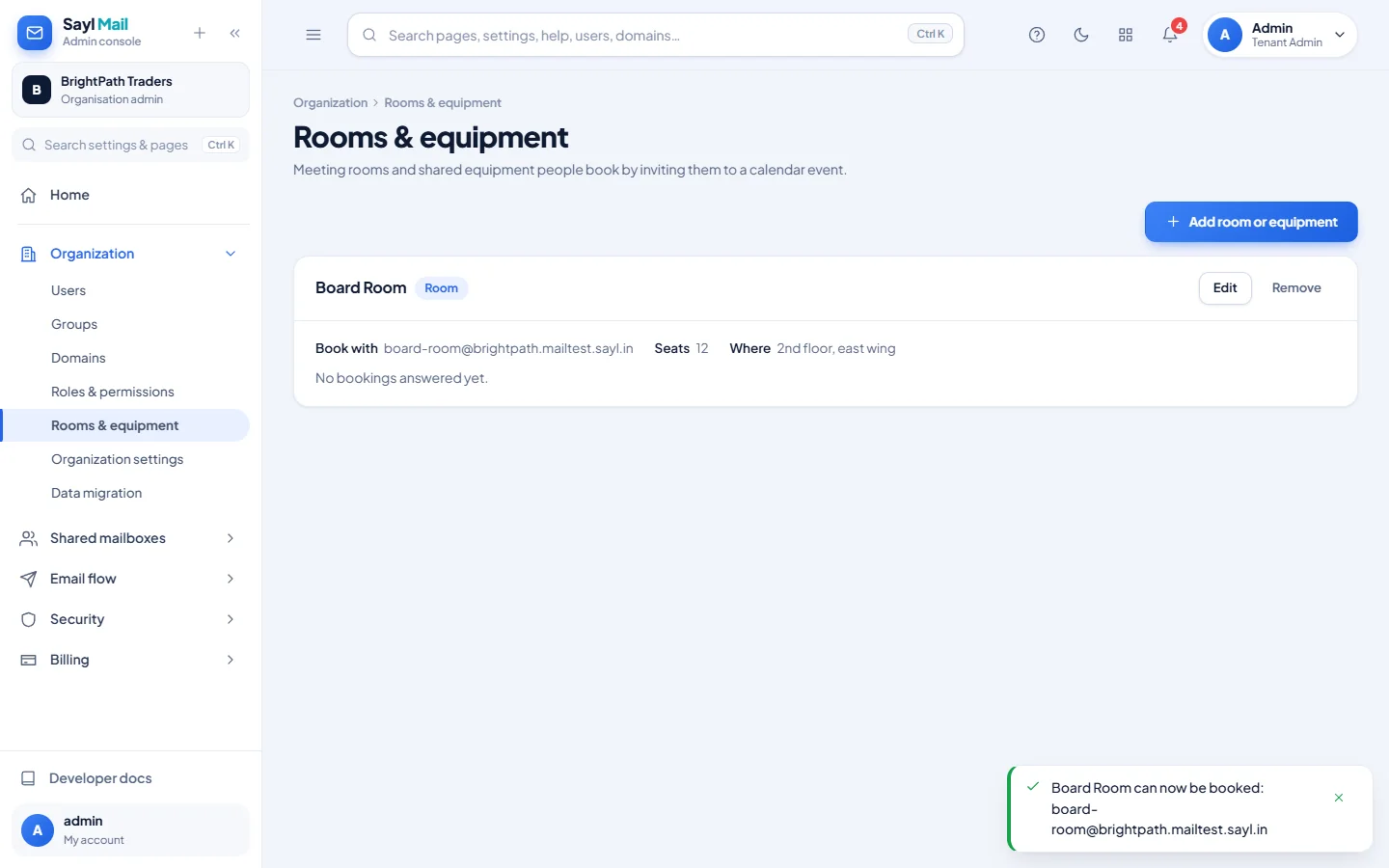The width and height of the screenshot is (1389, 868).
Task: Open the Groups page
Action: 74,324
